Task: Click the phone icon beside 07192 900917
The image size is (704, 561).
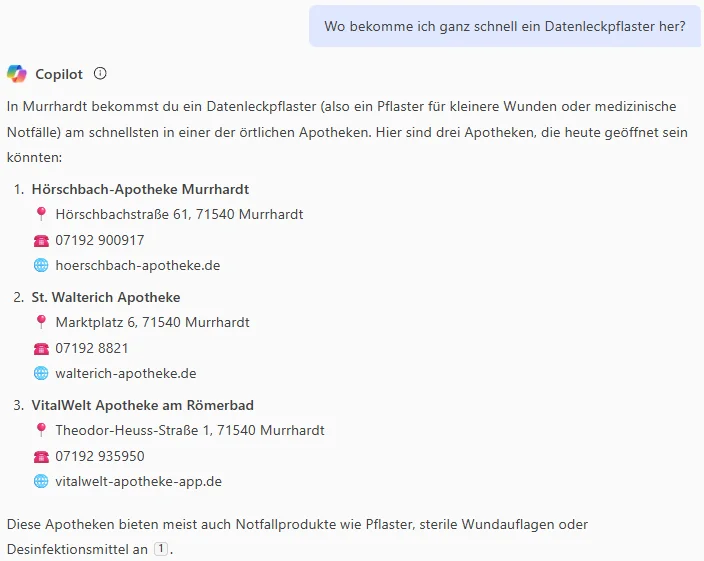Action: tap(41, 241)
